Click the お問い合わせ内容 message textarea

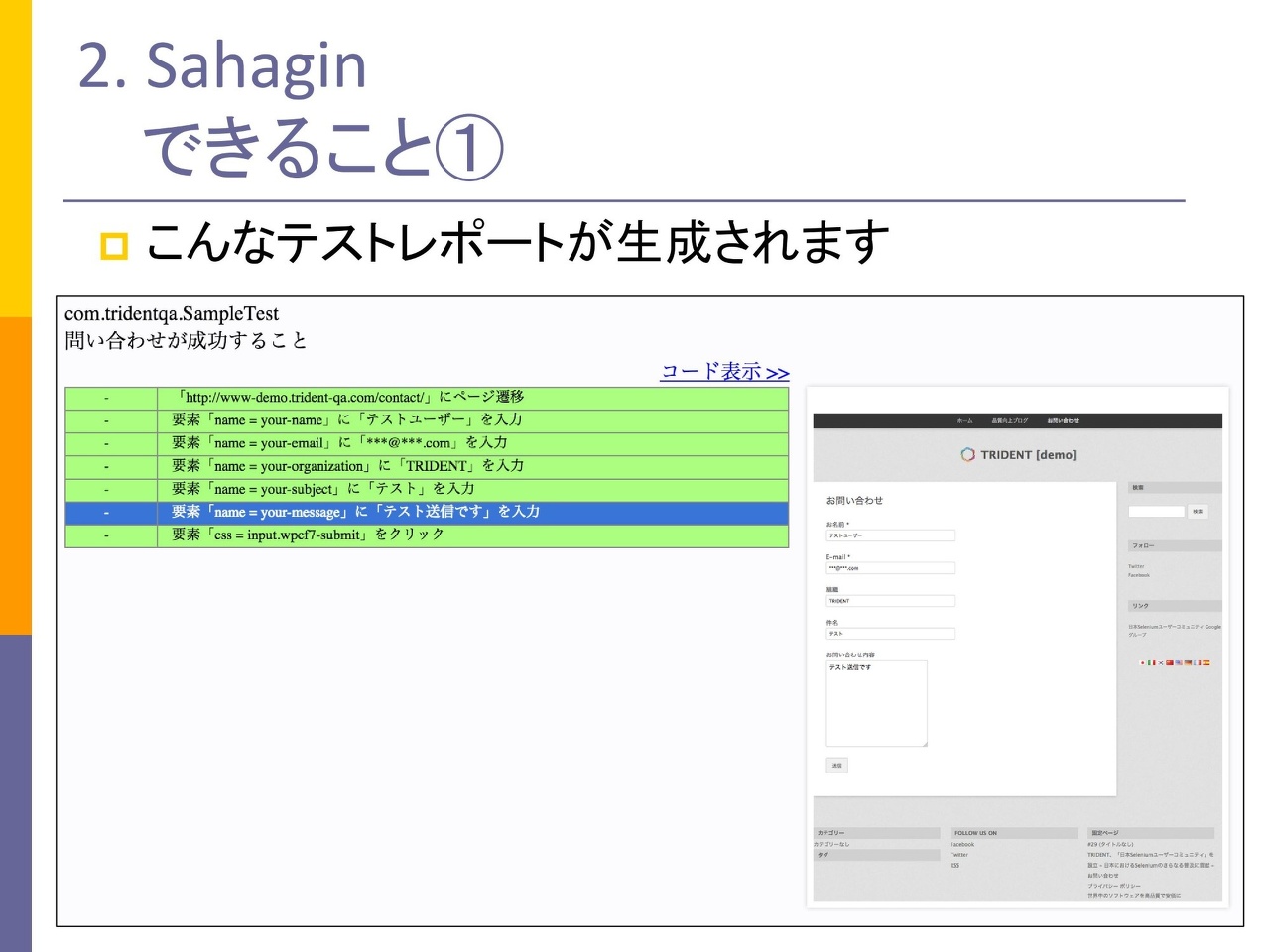point(876,703)
